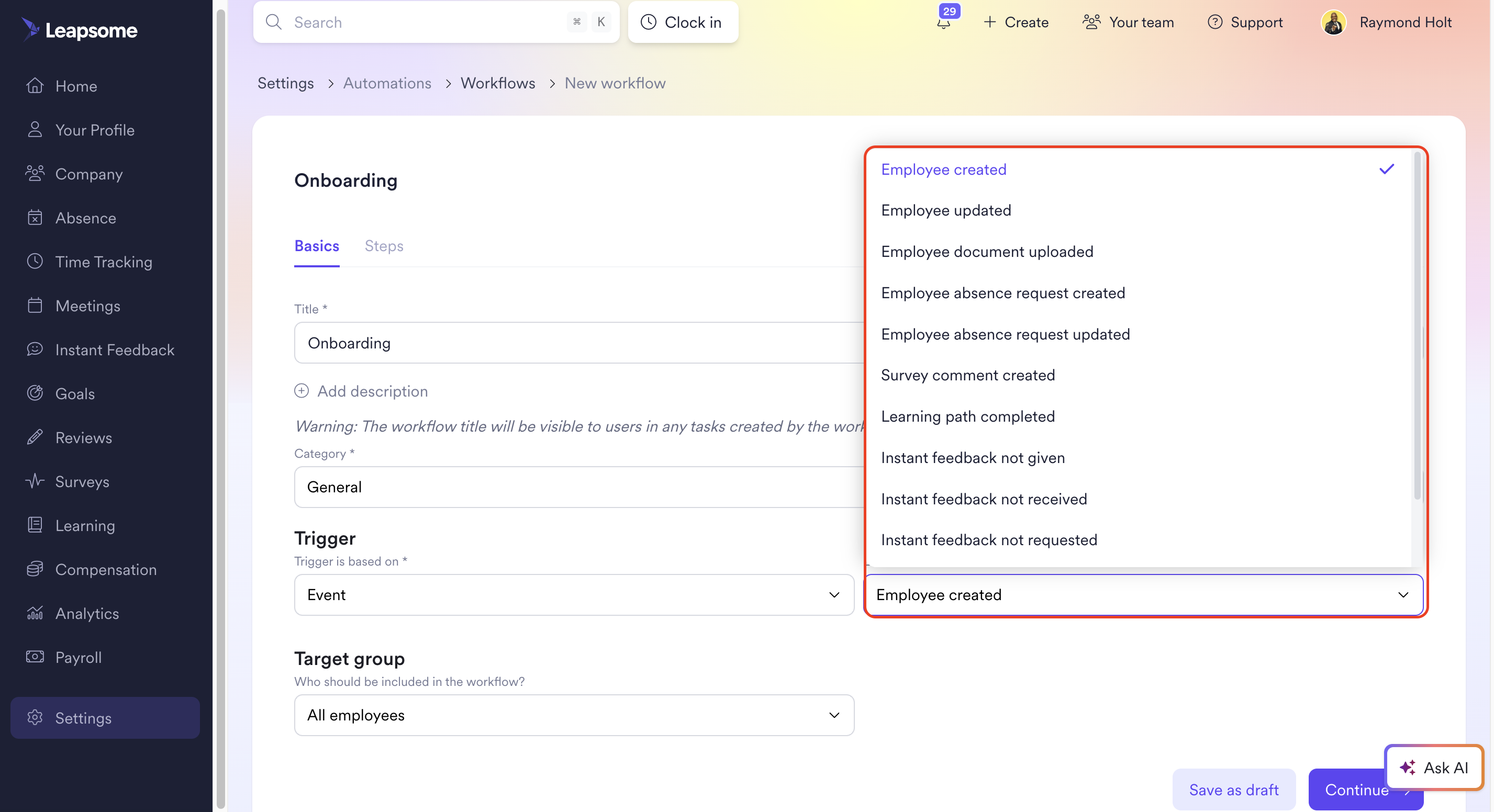The width and height of the screenshot is (1494, 812).
Task: Go to the Automations breadcrumb link
Action: 387,83
